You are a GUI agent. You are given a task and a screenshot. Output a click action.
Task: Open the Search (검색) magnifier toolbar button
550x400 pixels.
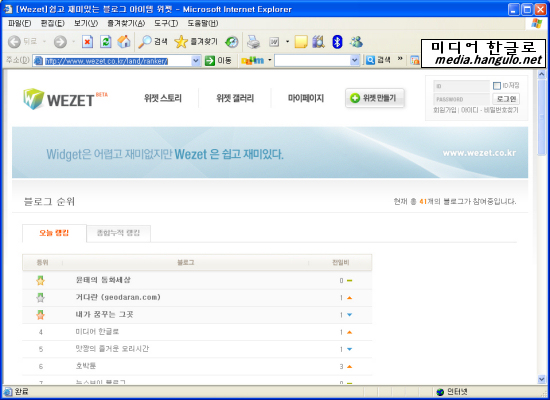pyautogui.click(x=153, y=42)
